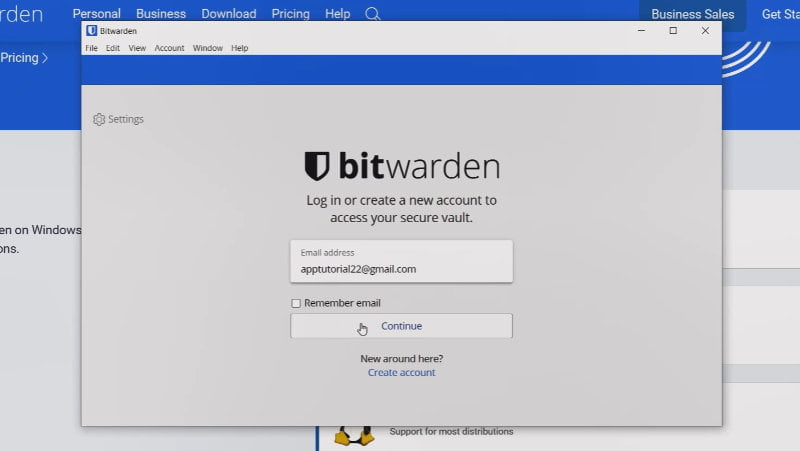Open the Help menu in Bitwarden app
This screenshot has height=451, width=800.
tap(240, 48)
